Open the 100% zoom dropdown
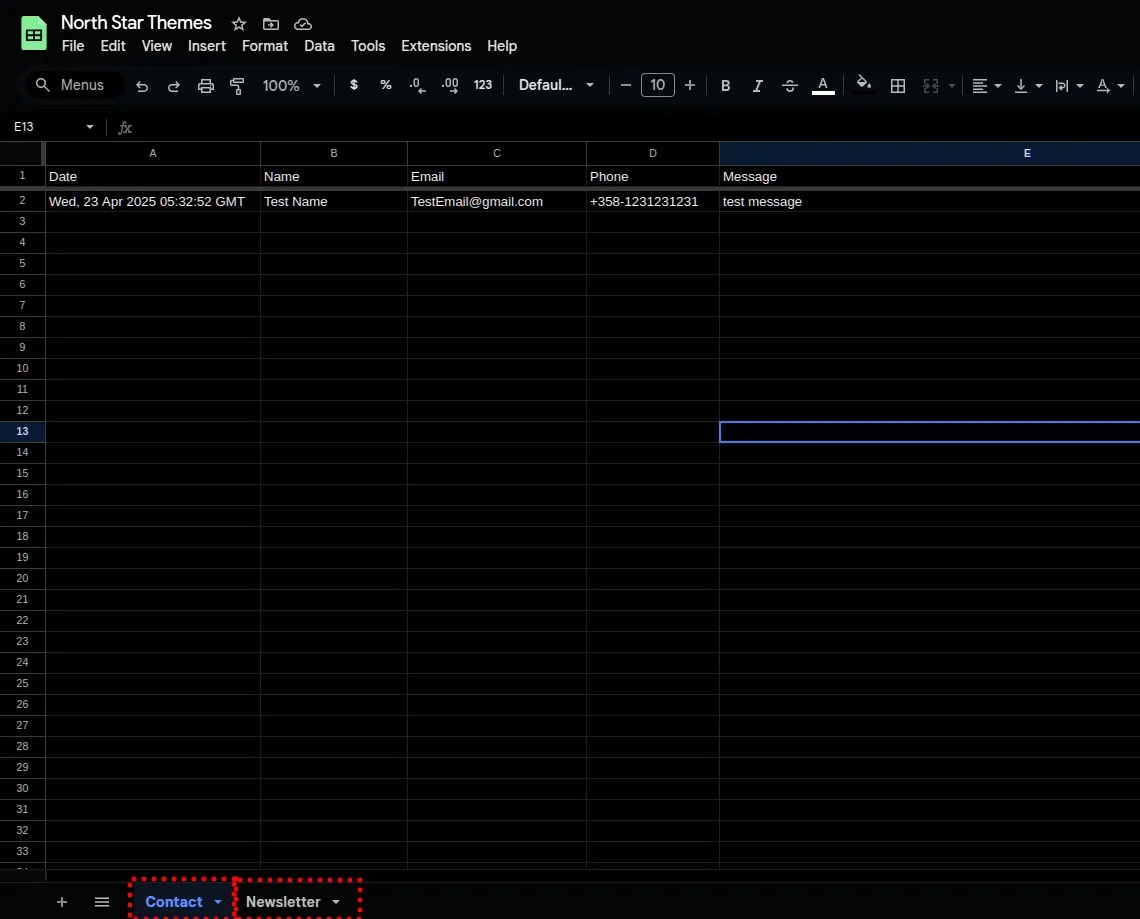The image size is (1140, 919). (291, 86)
